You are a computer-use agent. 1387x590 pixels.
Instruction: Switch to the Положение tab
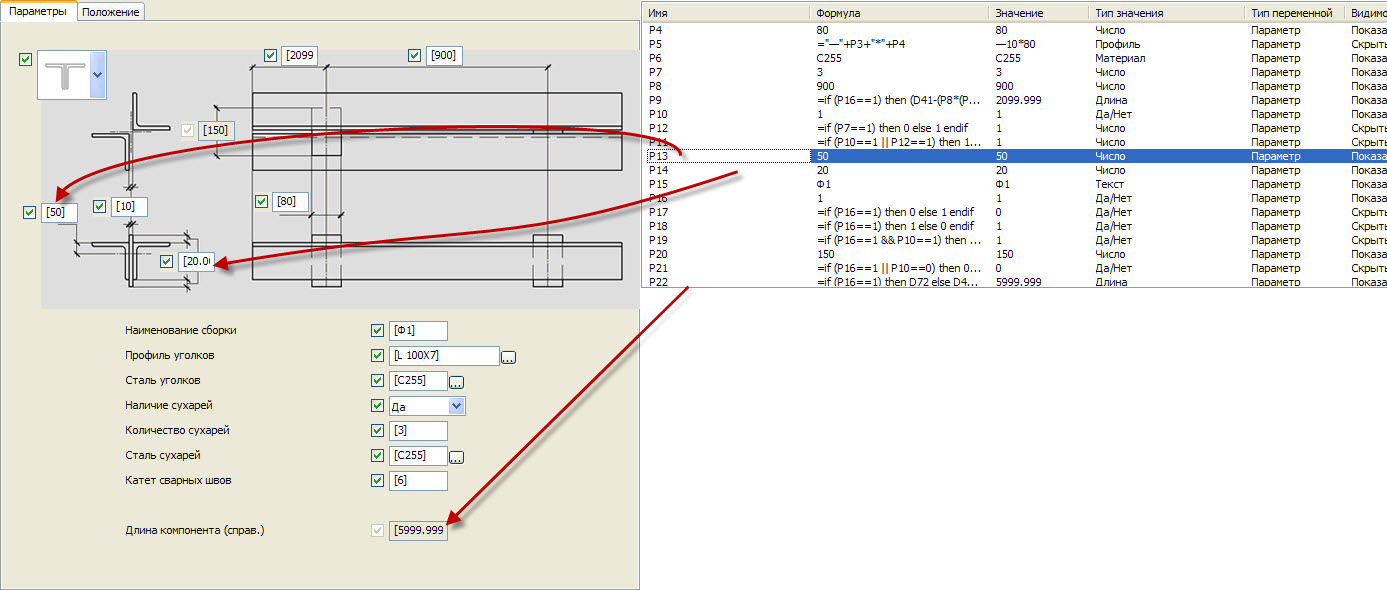[112, 12]
